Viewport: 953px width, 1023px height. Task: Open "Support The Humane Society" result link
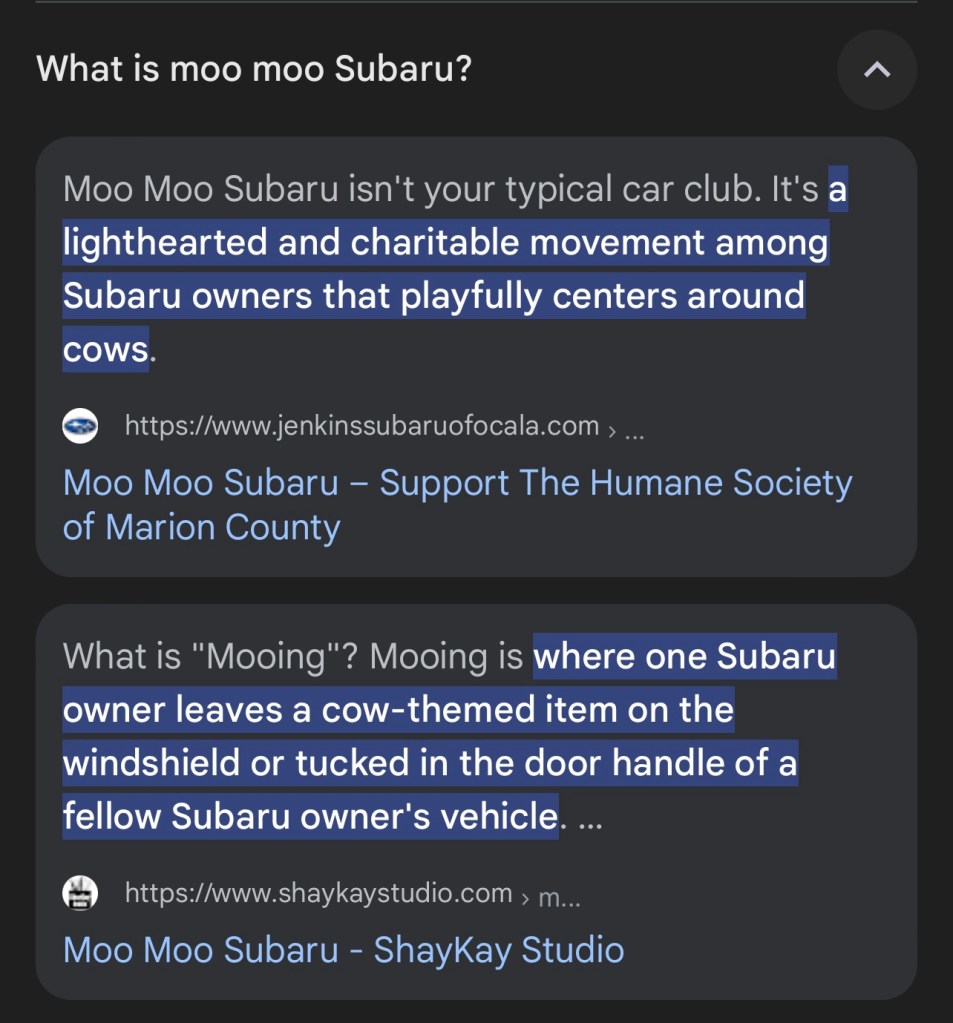coord(457,505)
